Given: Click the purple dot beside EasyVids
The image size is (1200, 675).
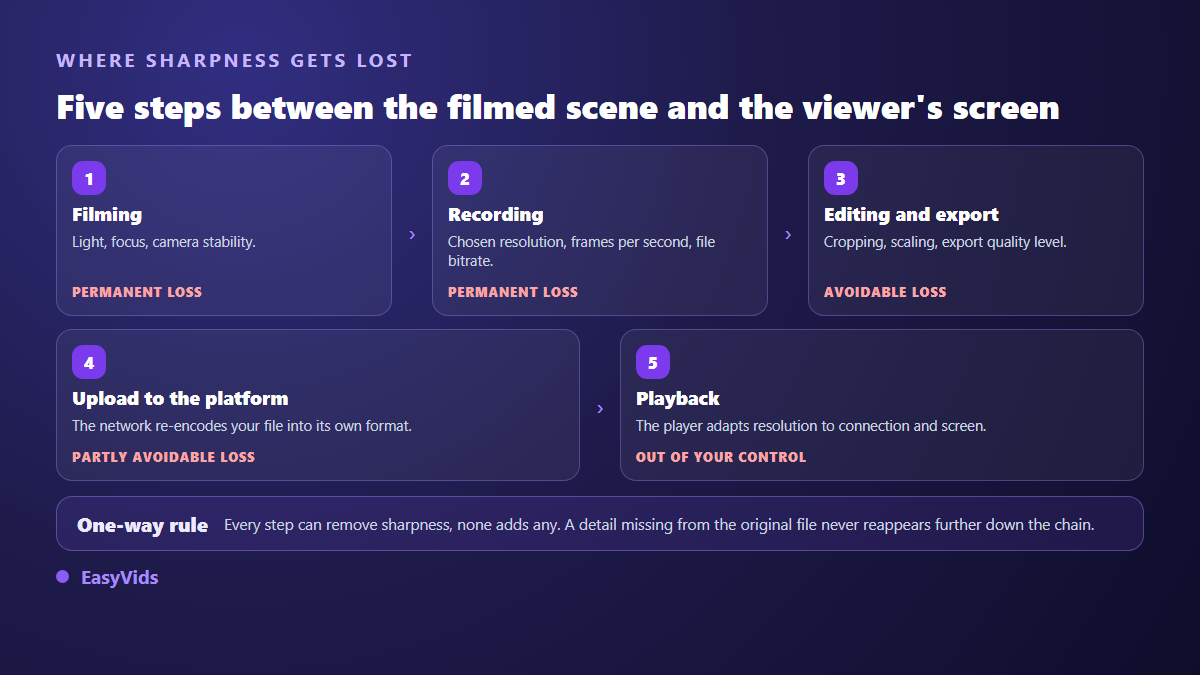Looking at the screenshot, I should (62, 577).
